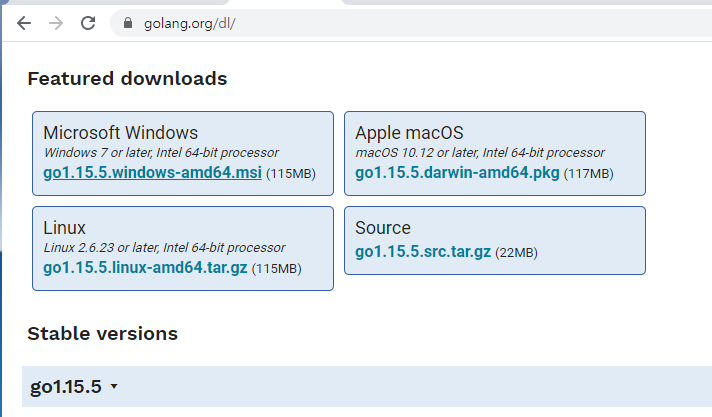Click the (22MB) size label

(x=516, y=253)
